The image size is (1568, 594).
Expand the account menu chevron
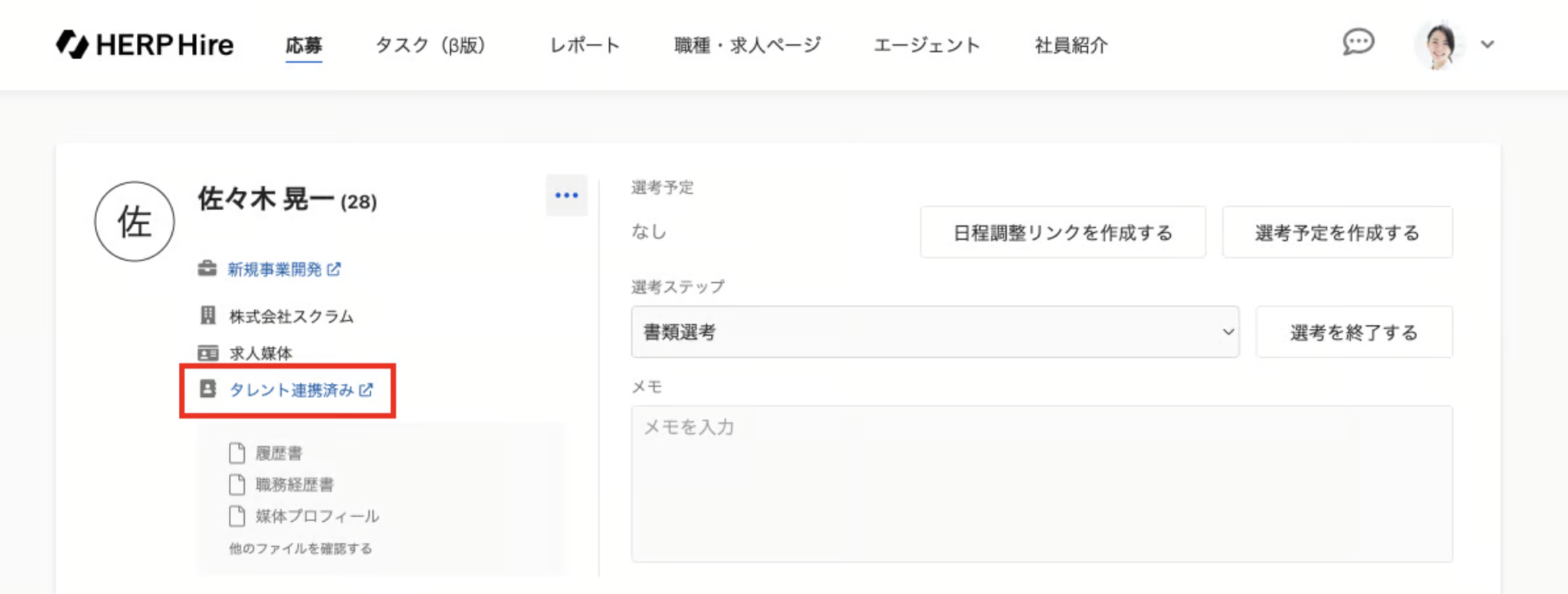pyautogui.click(x=1488, y=44)
